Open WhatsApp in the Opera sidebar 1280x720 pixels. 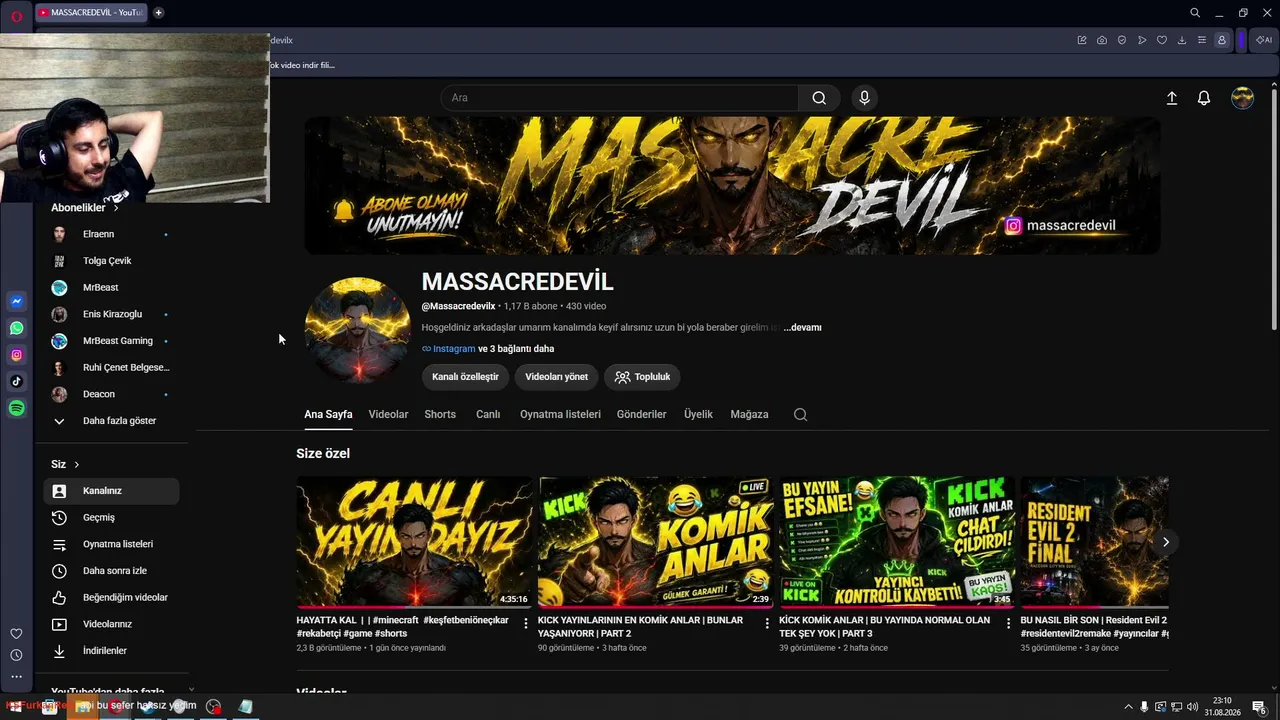[17, 328]
